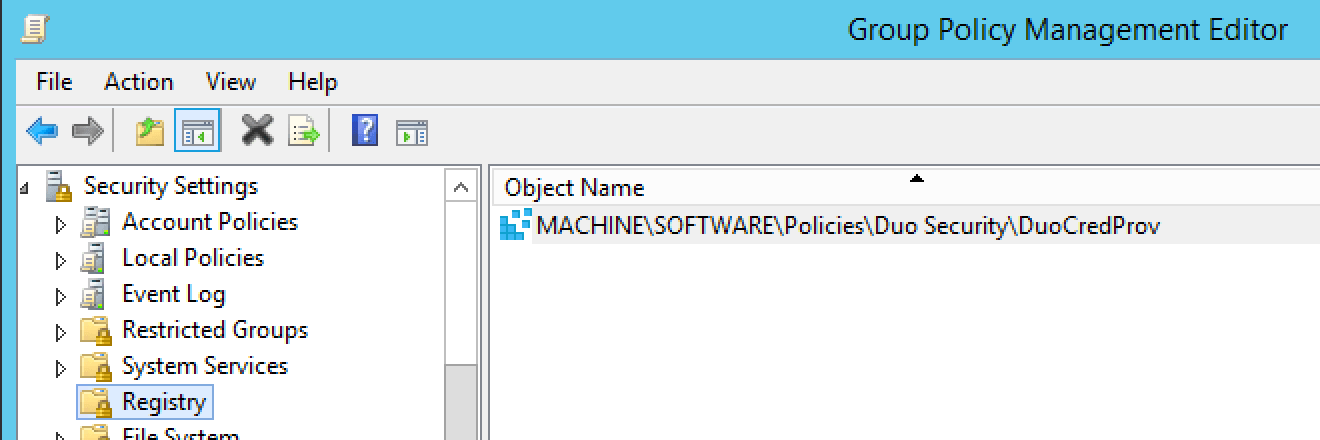
Task: Click the DuoCredProv registry key icon
Action: click(515, 226)
